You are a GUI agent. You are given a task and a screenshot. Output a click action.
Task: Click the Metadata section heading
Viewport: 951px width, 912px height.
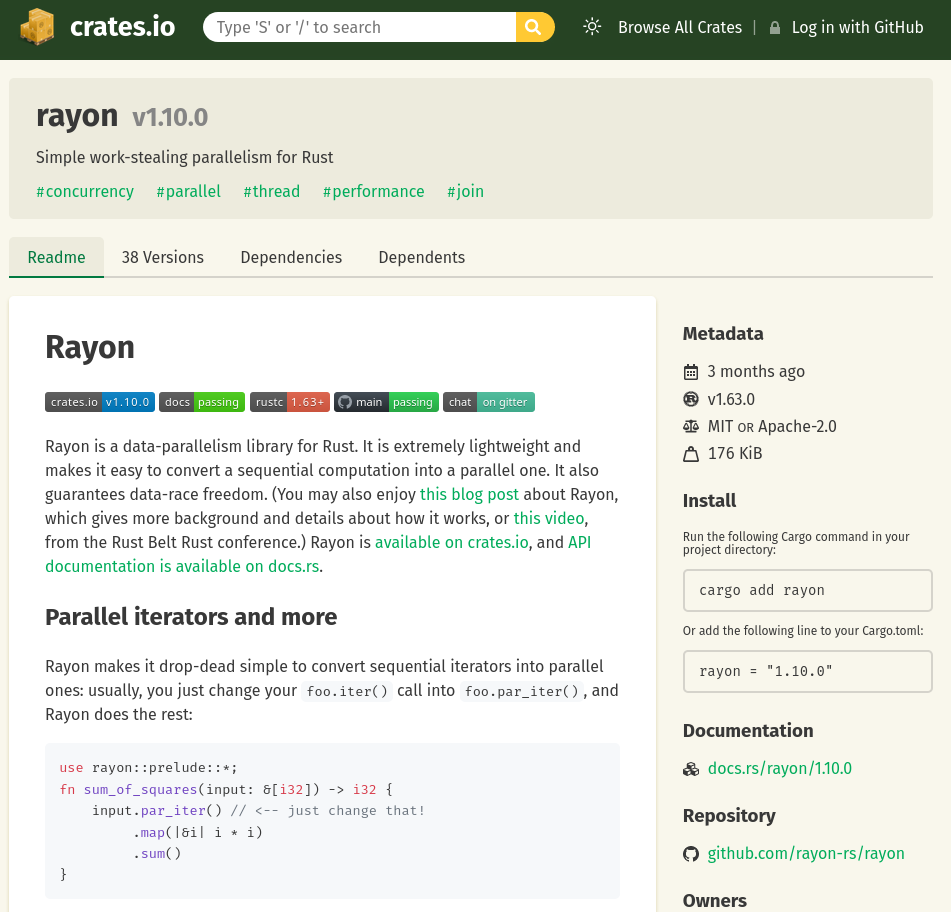point(723,334)
